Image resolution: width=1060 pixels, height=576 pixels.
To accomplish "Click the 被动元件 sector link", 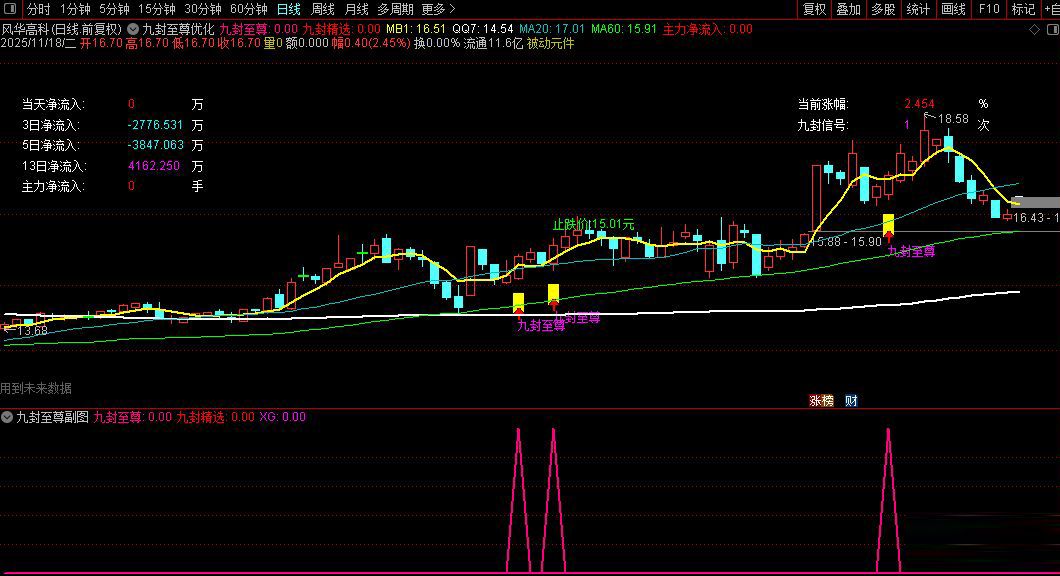I will [x=550, y=43].
